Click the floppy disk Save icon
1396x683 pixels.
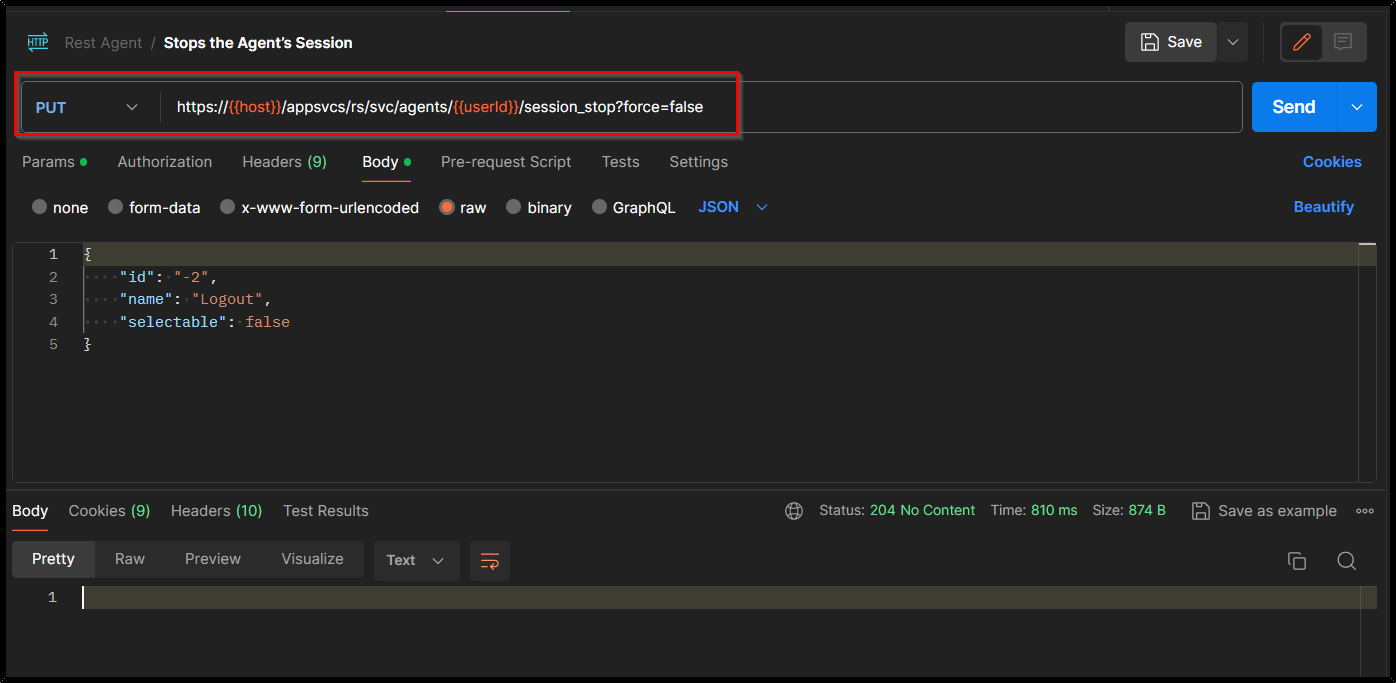pos(1150,42)
